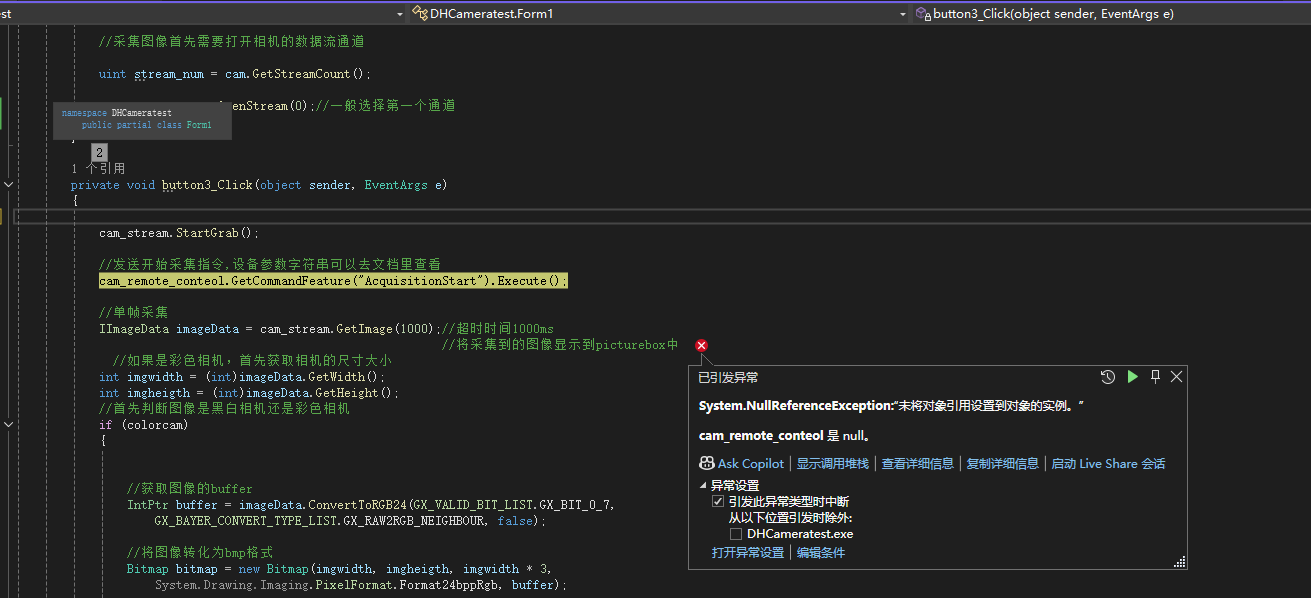Collapse the 异常设置 section
This screenshot has height=598, width=1311.
703,486
